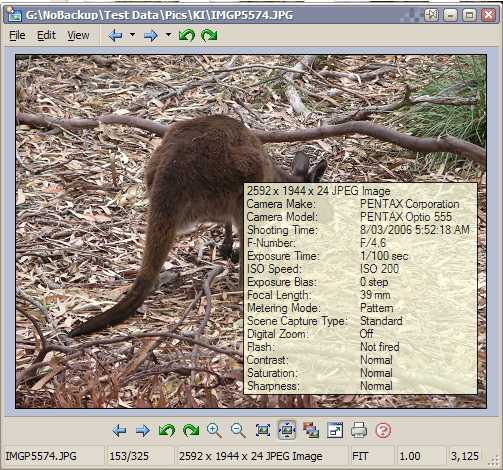Toggle the pressed fit-to-window icon
Screen dimensions: 503x470
coord(287,430)
